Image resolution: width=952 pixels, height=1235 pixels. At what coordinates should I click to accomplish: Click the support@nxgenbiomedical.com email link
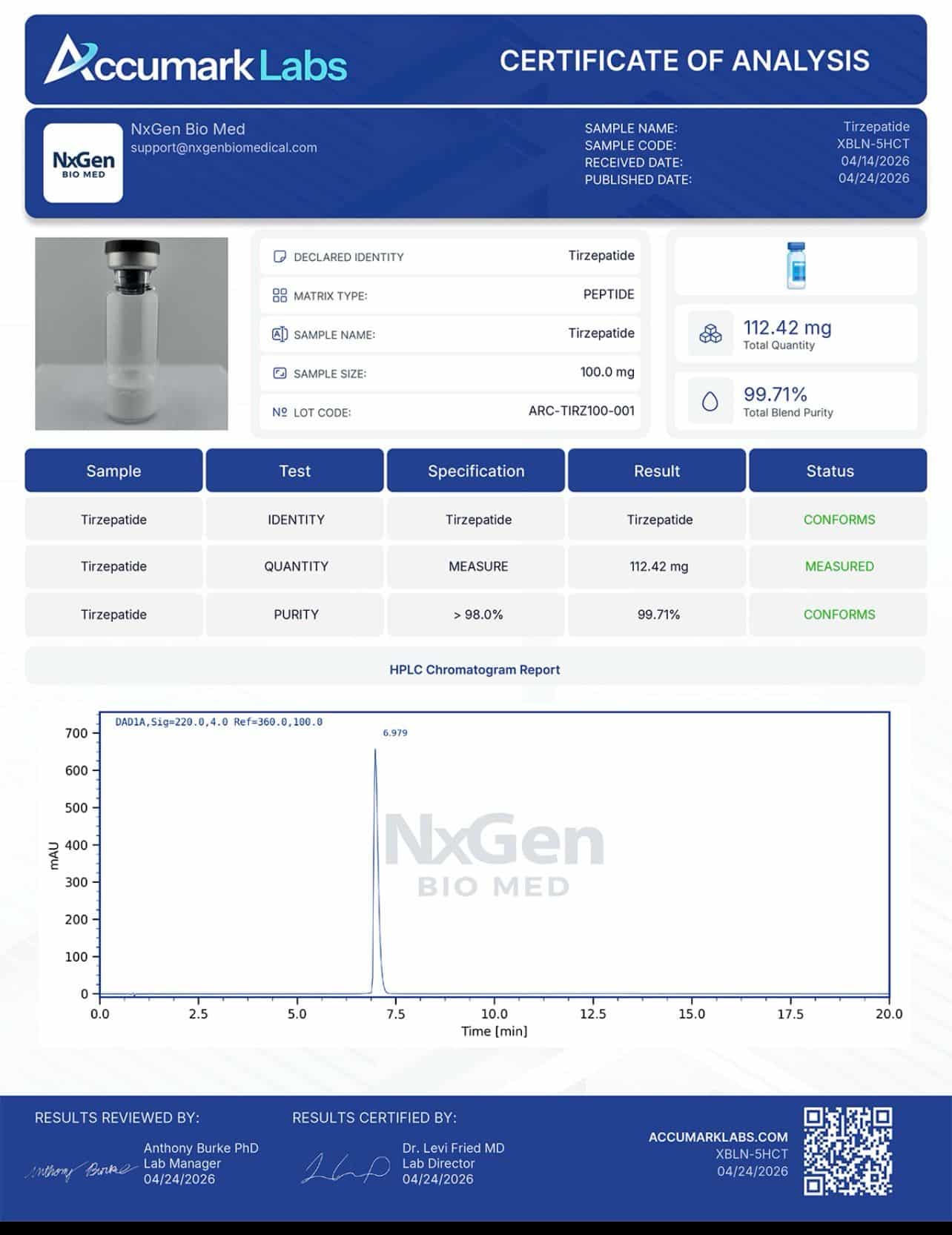[x=224, y=148]
